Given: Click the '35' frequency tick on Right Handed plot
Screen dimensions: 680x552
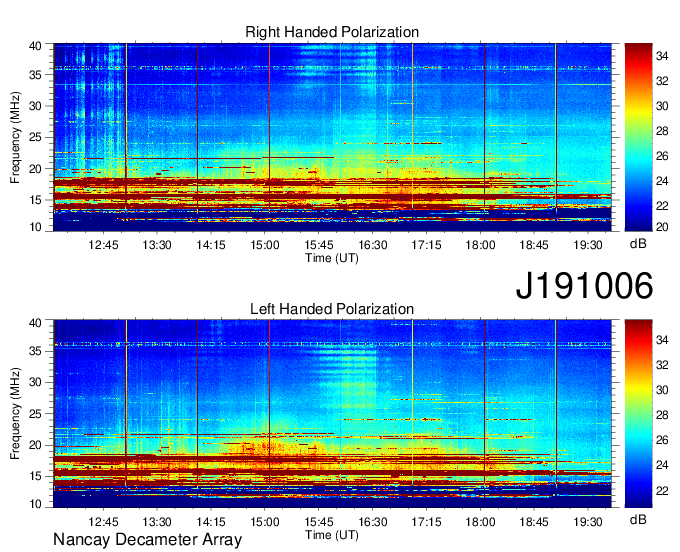Looking at the screenshot, I should (x=35, y=75).
